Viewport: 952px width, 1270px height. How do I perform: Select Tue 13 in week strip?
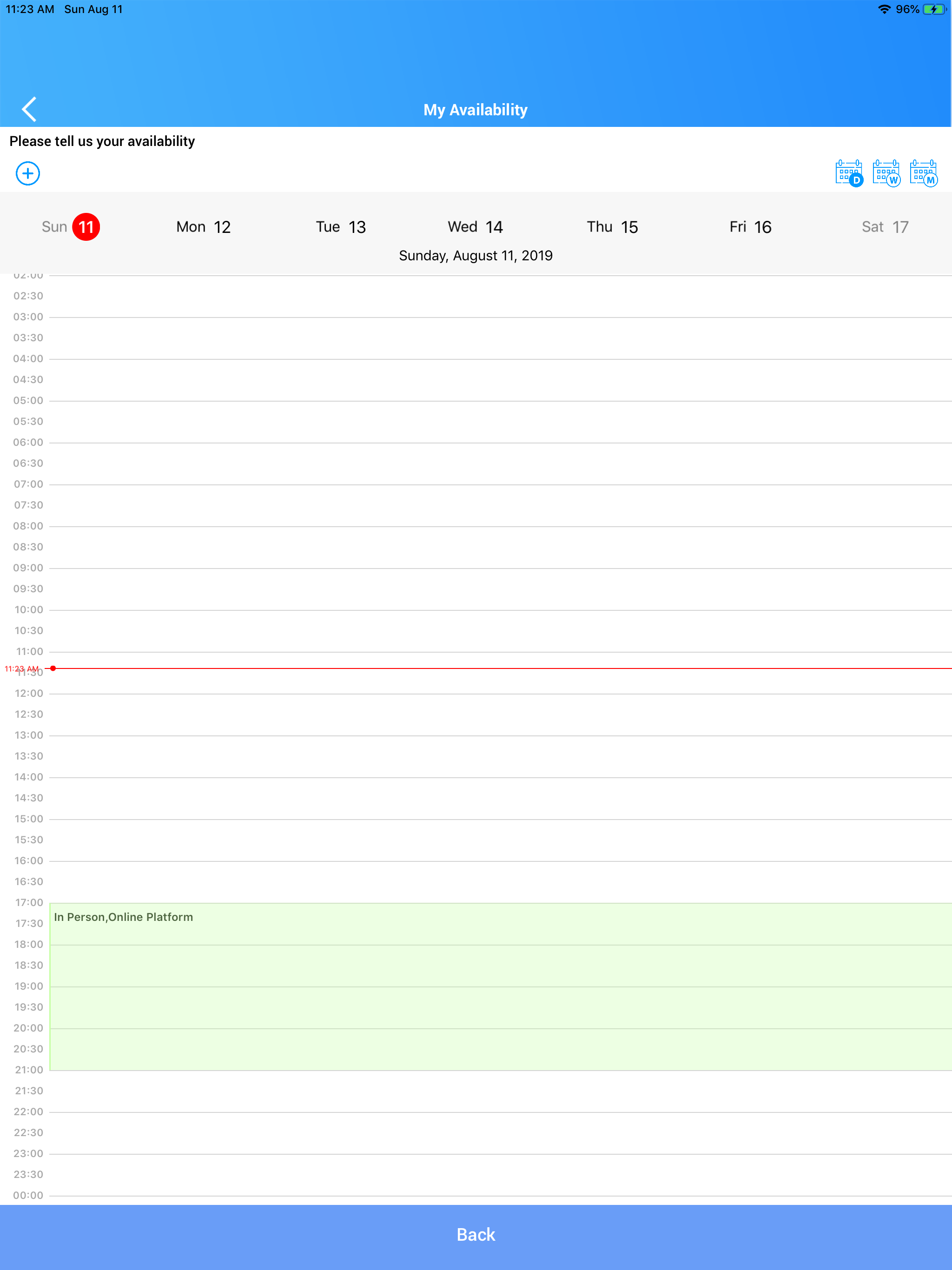tap(340, 227)
